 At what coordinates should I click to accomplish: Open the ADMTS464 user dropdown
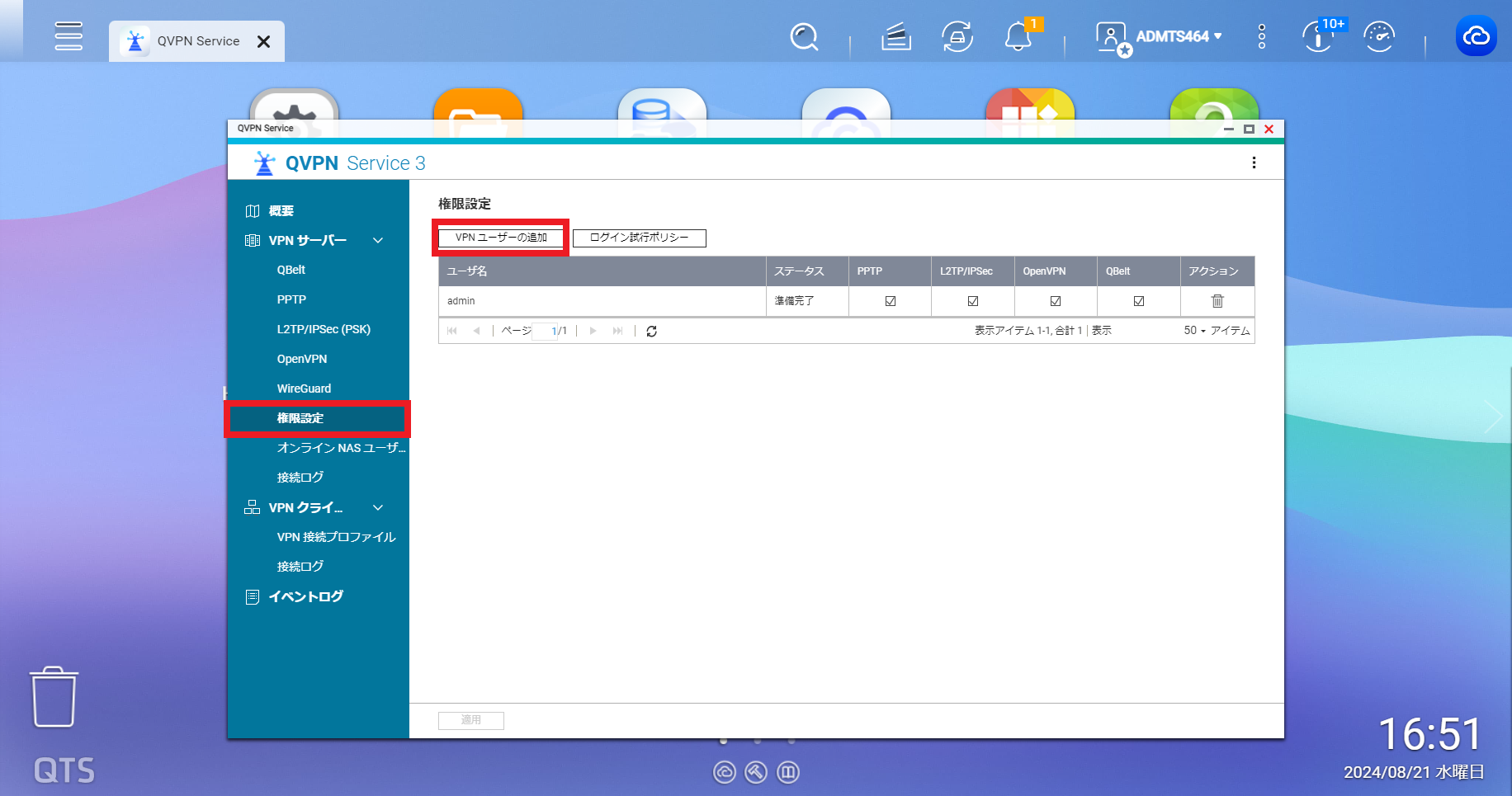click(1179, 36)
